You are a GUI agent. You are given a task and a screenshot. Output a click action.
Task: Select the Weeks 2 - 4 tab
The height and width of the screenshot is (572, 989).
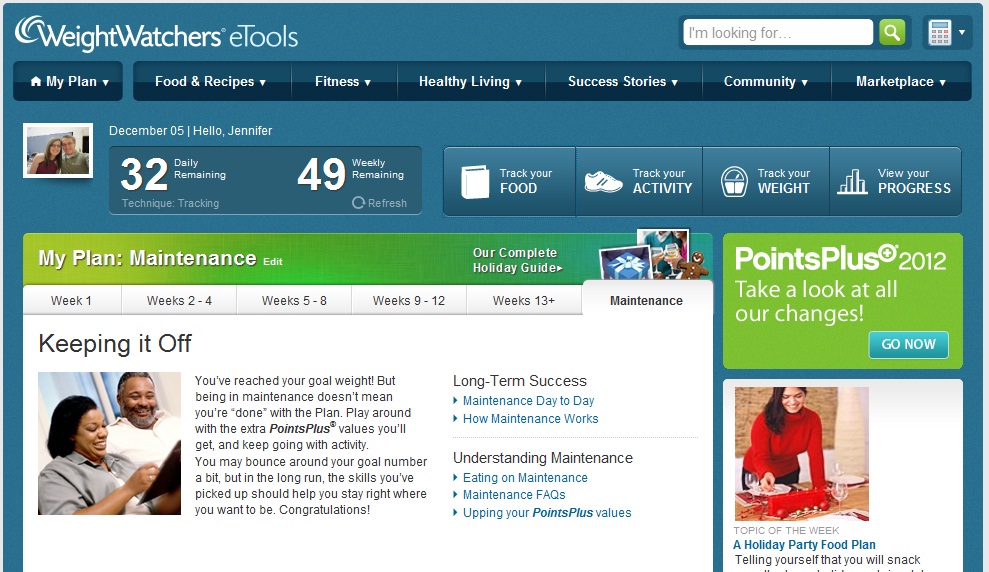(x=179, y=300)
